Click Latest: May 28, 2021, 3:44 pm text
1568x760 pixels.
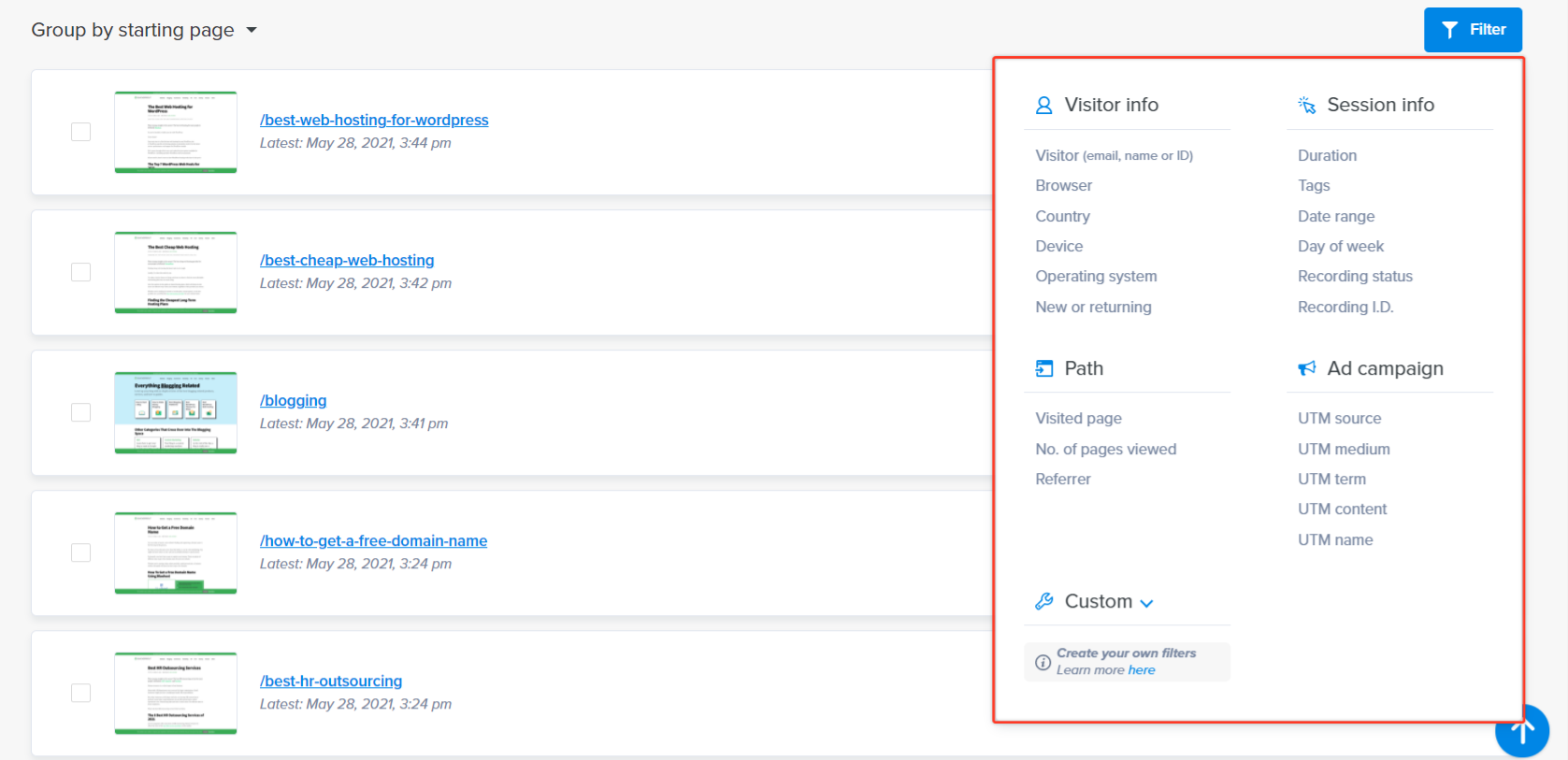[x=355, y=143]
